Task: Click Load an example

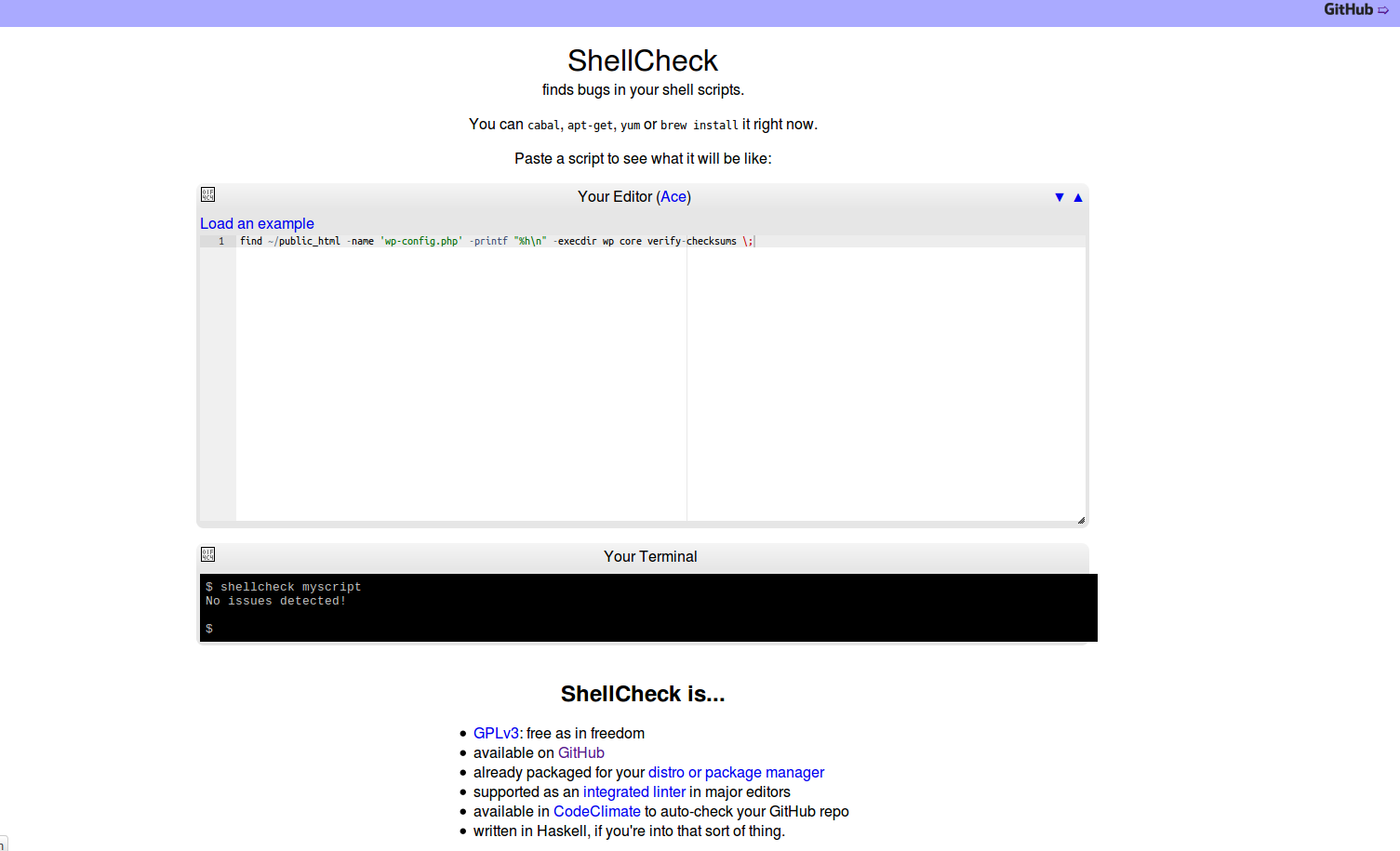Action: (257, 223)
